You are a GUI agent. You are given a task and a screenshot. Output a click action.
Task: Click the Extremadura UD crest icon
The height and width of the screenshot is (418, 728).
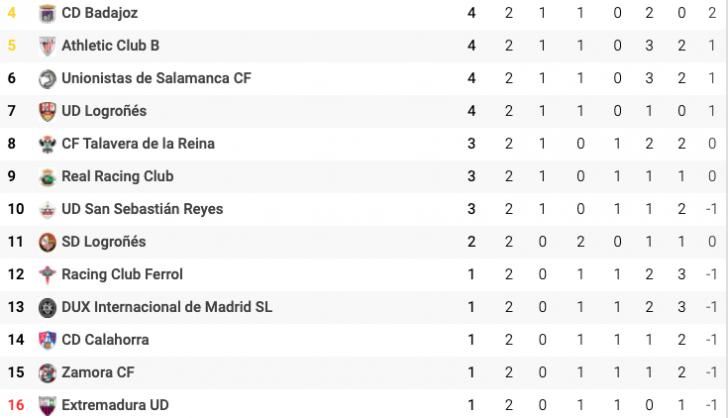(x=47, y=405)
